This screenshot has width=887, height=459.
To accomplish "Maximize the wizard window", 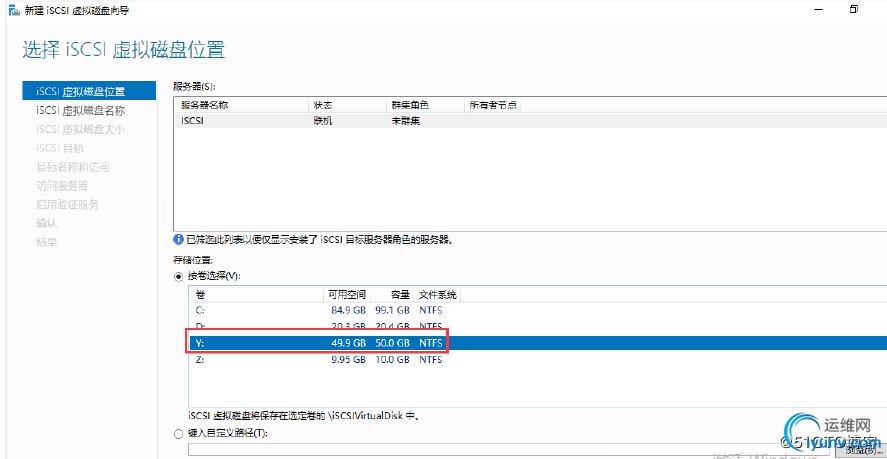I will point(854,9).
